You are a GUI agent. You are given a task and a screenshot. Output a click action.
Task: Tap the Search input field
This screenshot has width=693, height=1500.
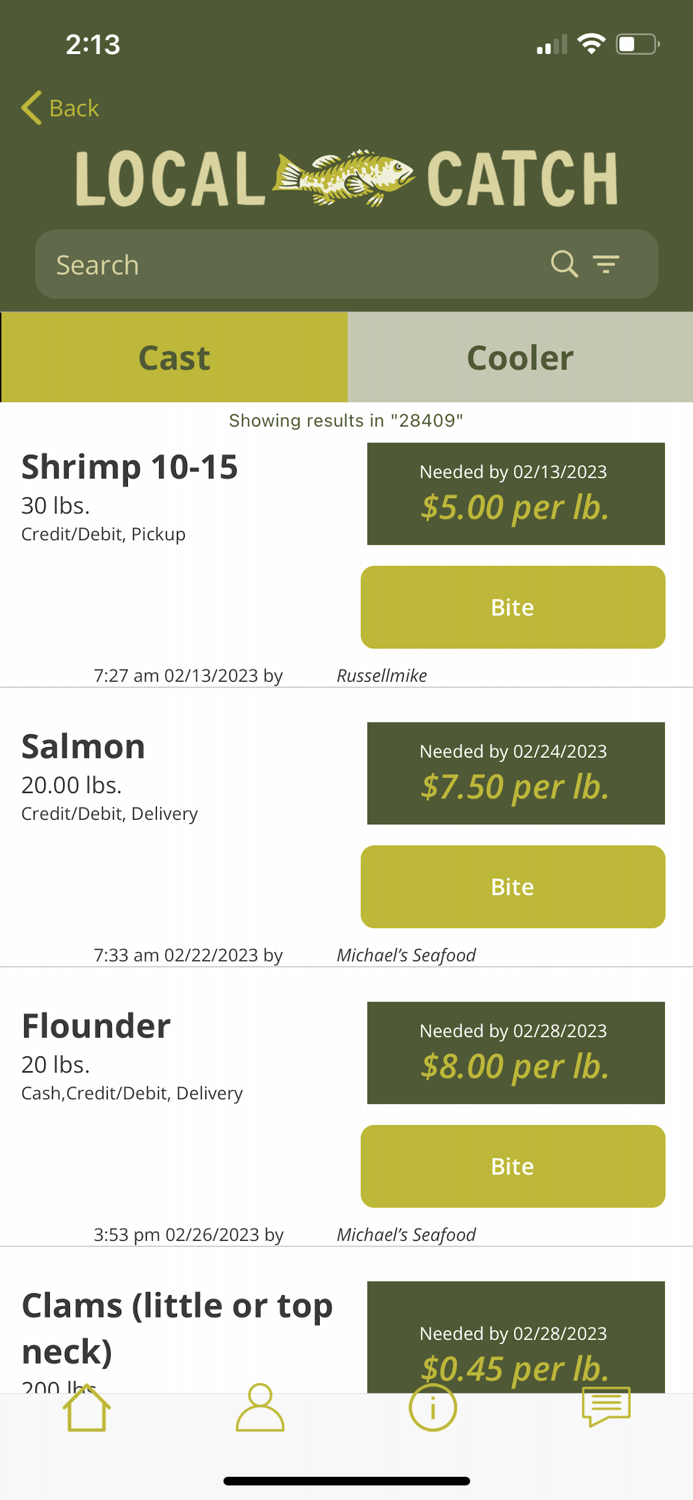(x=250, y=264)
